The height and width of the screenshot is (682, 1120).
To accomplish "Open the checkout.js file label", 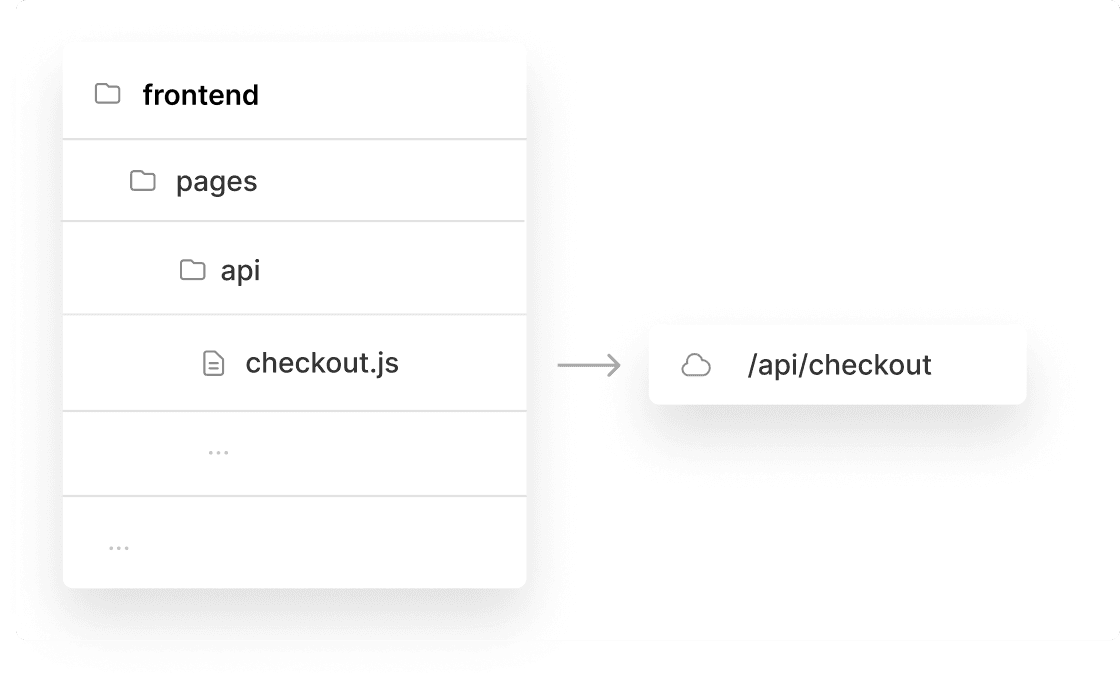I will tap(322, 363).
